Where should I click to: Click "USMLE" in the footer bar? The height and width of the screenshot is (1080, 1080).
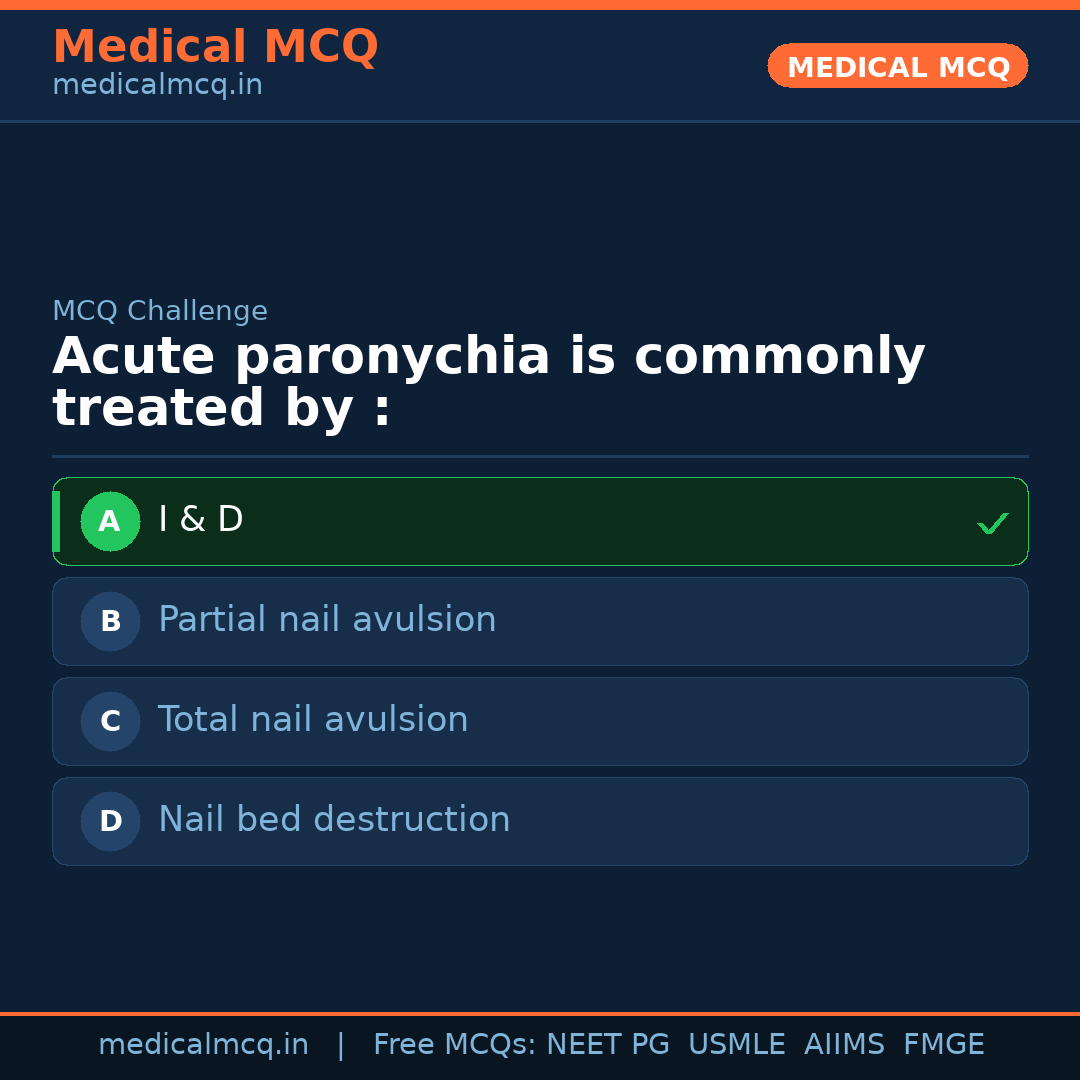click(x=736, y=1045)
